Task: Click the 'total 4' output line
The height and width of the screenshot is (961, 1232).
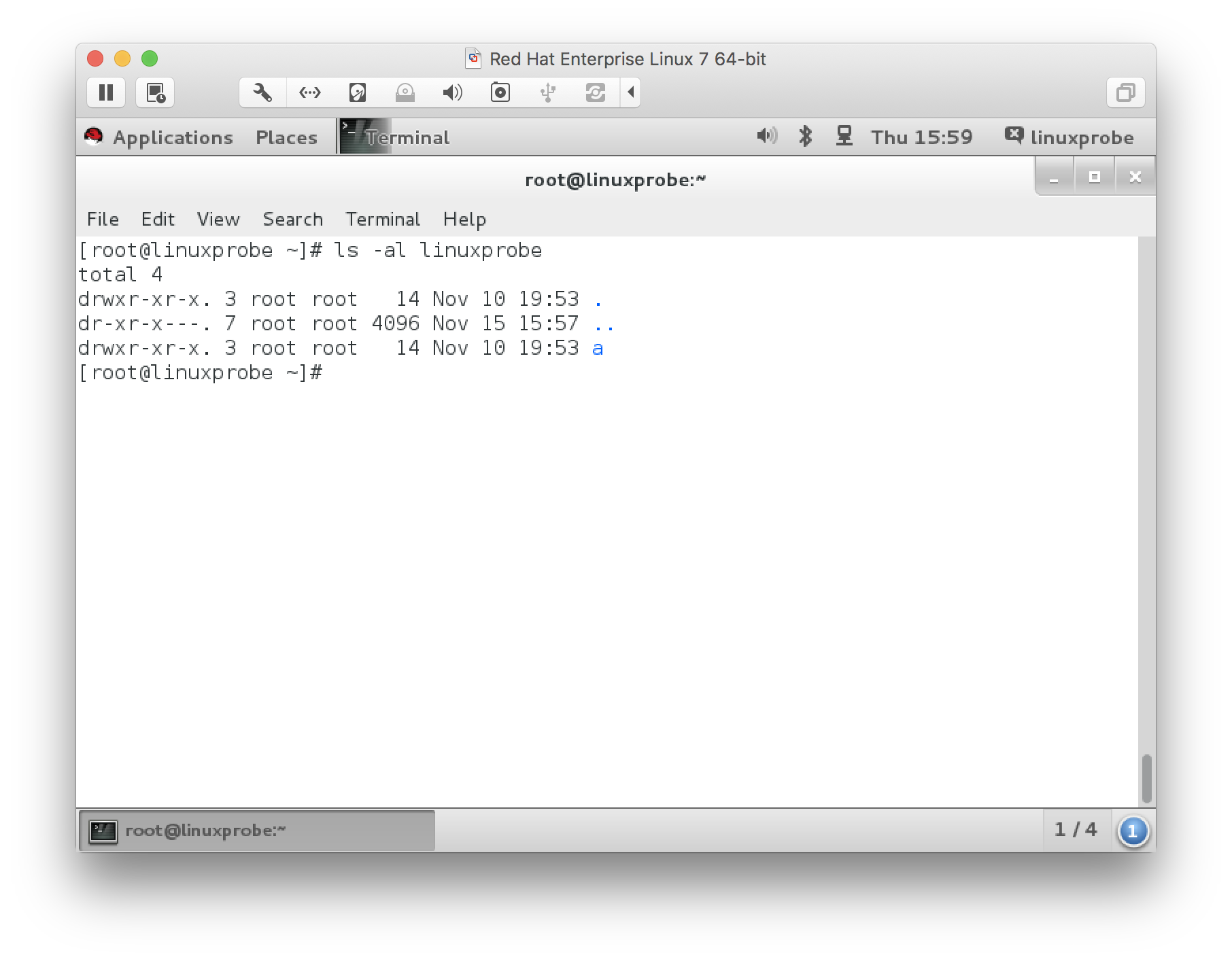Action: point(120,275)
